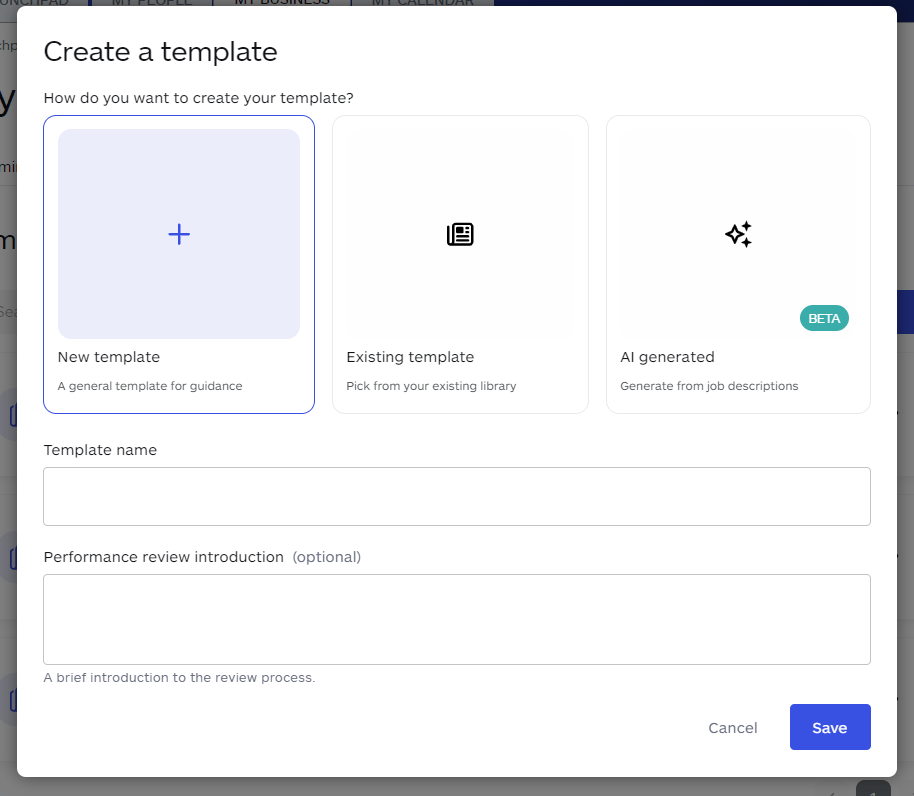Click the teal BETA badge
This screenshot has height=796, width=914.
pyautogui.click(x=823, y=318)
